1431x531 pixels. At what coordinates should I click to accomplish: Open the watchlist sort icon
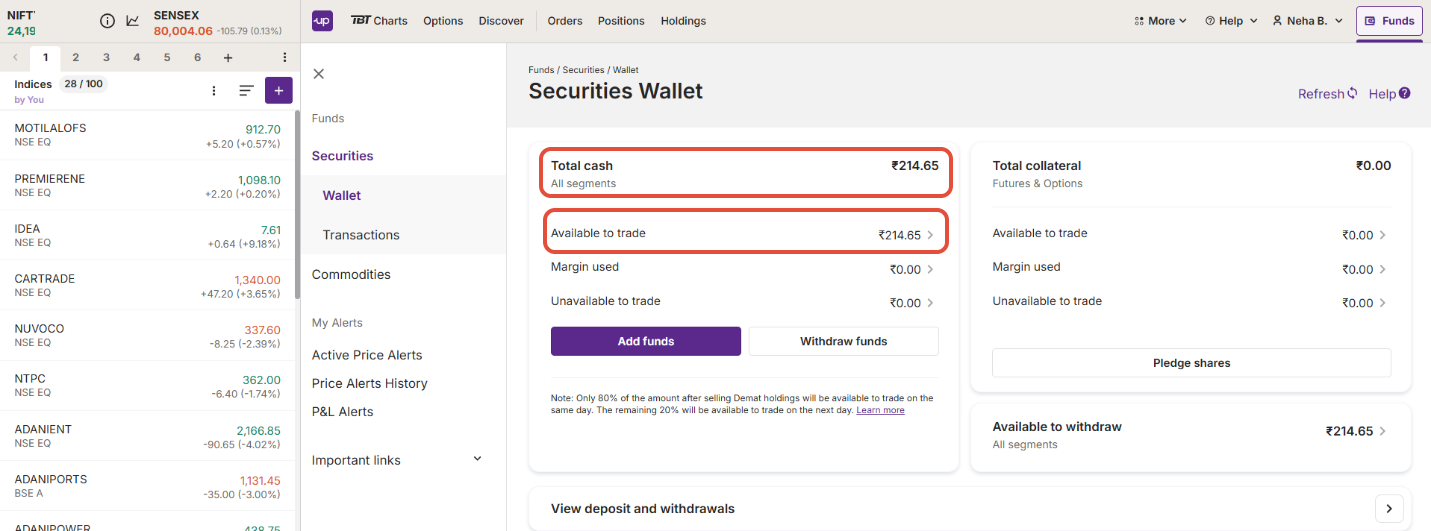246,90
